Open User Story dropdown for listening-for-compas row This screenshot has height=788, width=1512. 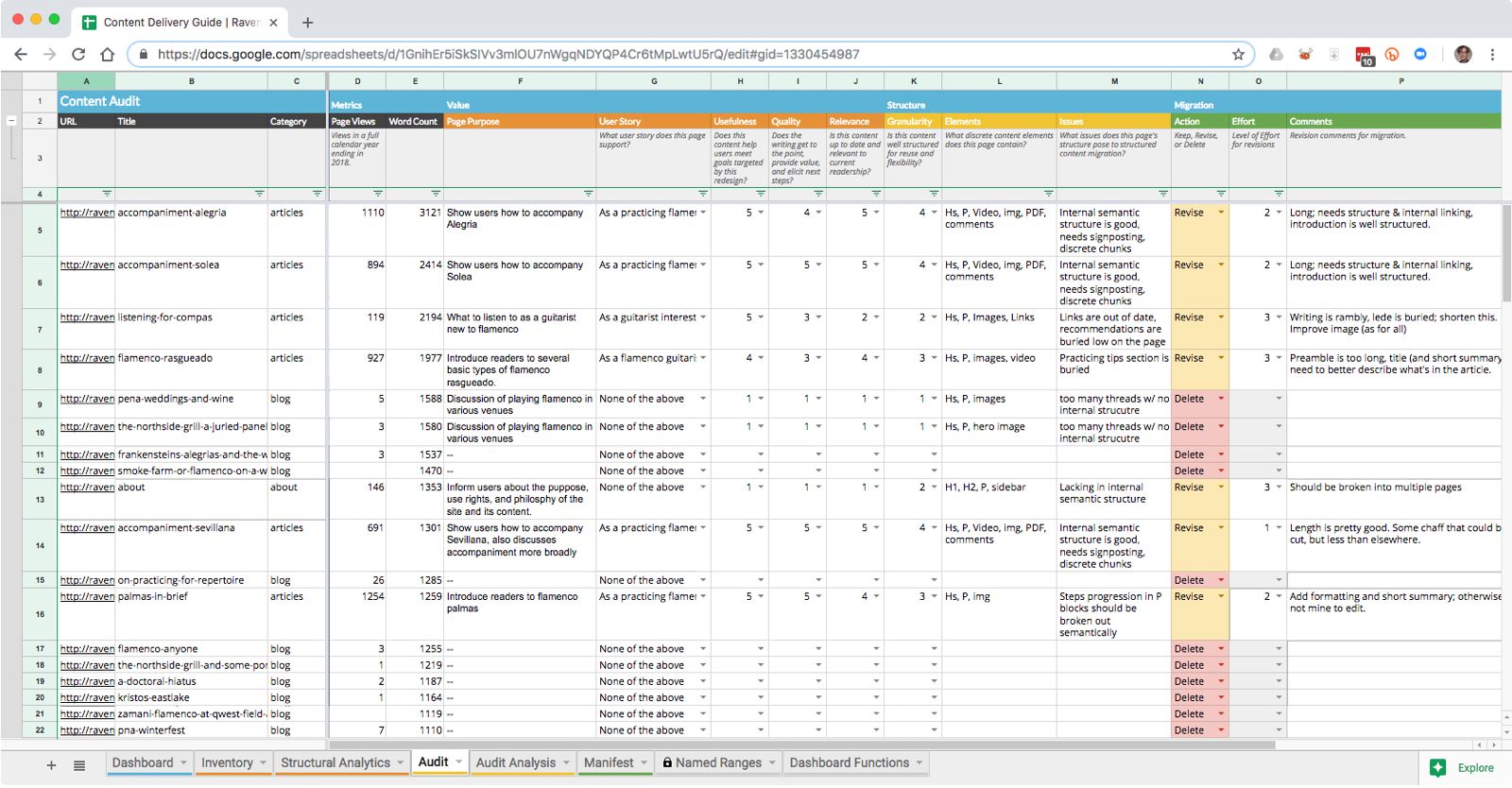tap(703, 317)
